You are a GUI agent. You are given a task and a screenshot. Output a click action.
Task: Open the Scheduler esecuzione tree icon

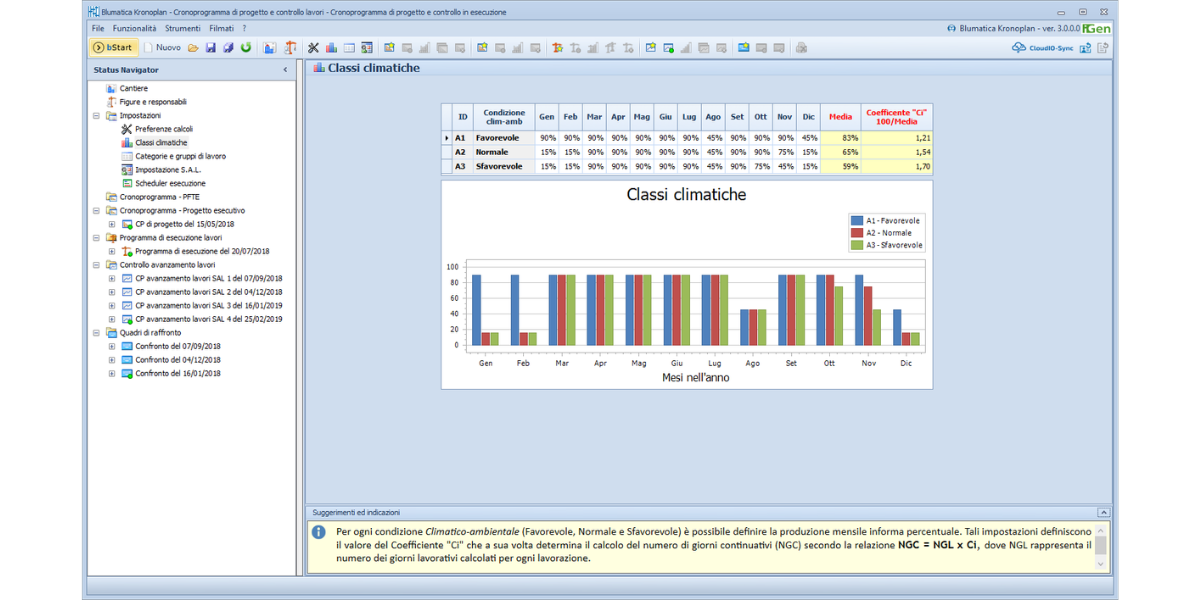[x=126, y=184]
